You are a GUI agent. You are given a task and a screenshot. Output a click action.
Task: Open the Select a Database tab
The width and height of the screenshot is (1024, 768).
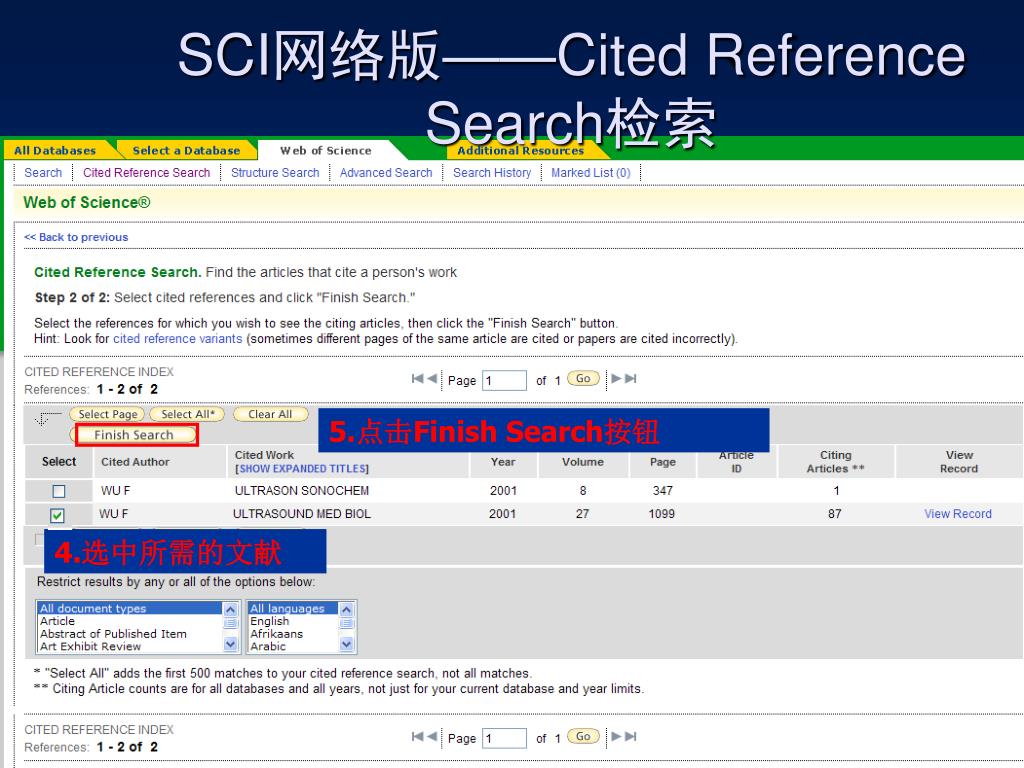(x=186, y=150)
